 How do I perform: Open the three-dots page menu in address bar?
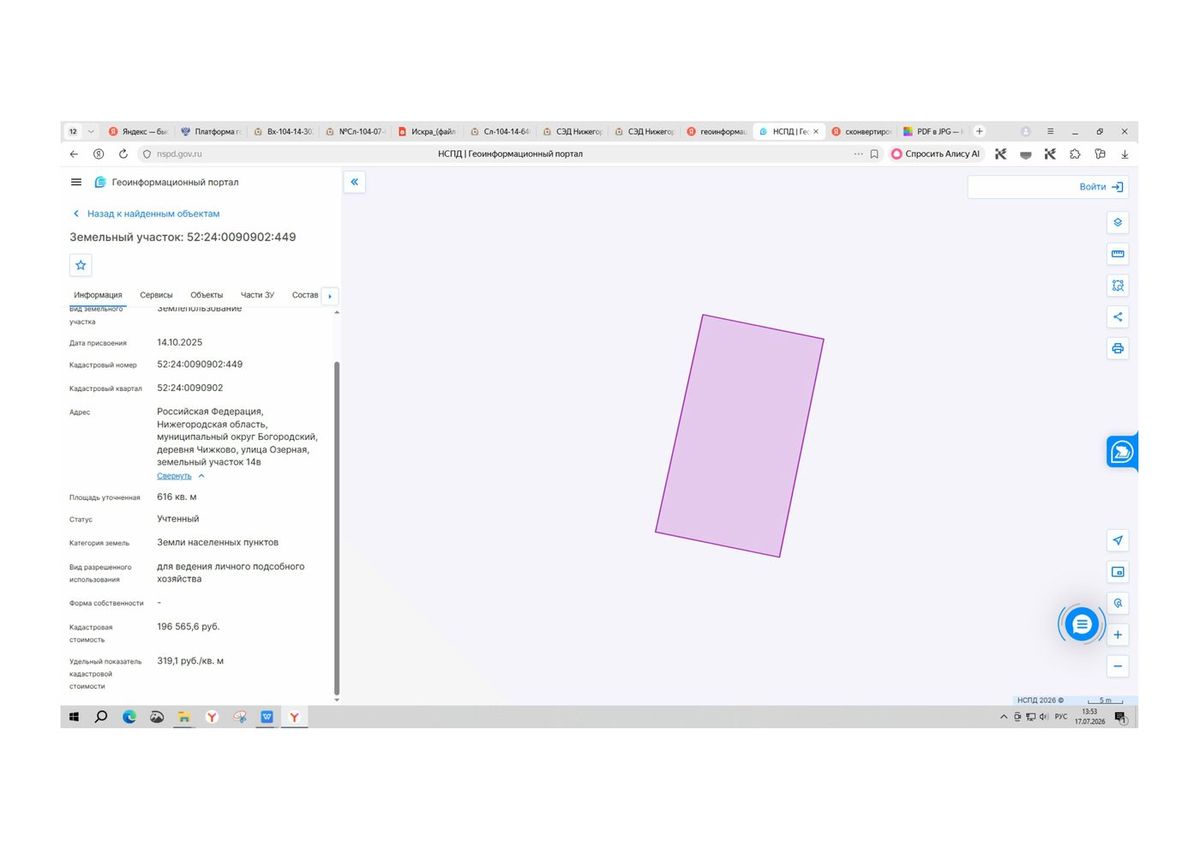858,154
